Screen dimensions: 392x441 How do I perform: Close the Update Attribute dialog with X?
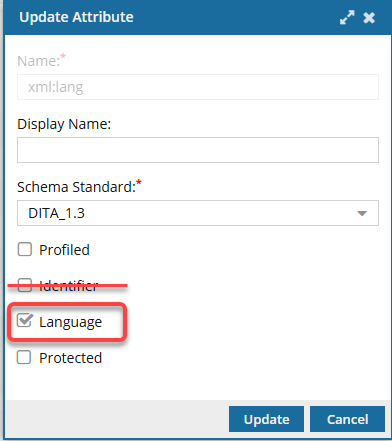click(x=369, y=18)
